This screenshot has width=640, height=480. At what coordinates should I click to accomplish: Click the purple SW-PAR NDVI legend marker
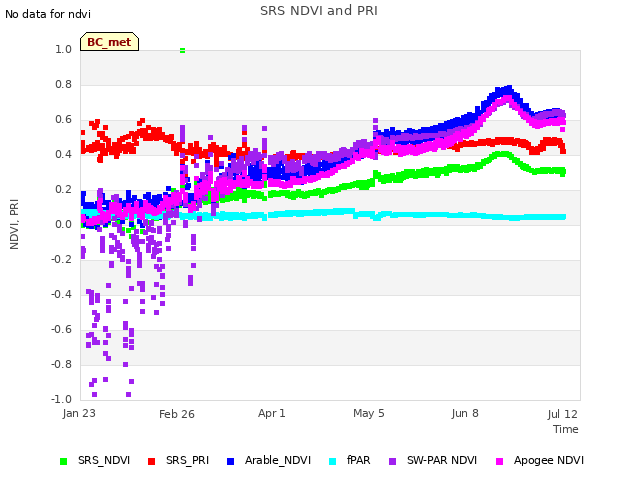[392, 461]
